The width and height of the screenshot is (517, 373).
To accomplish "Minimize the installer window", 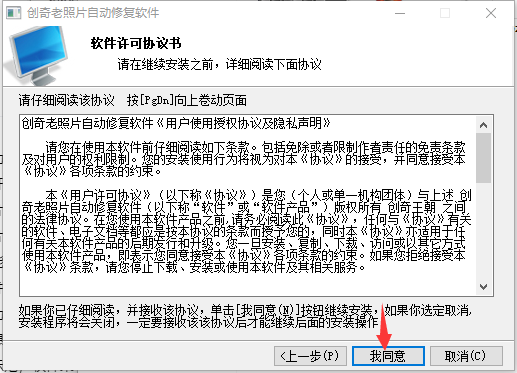I will pyautogui.click(x=400, y=13).
